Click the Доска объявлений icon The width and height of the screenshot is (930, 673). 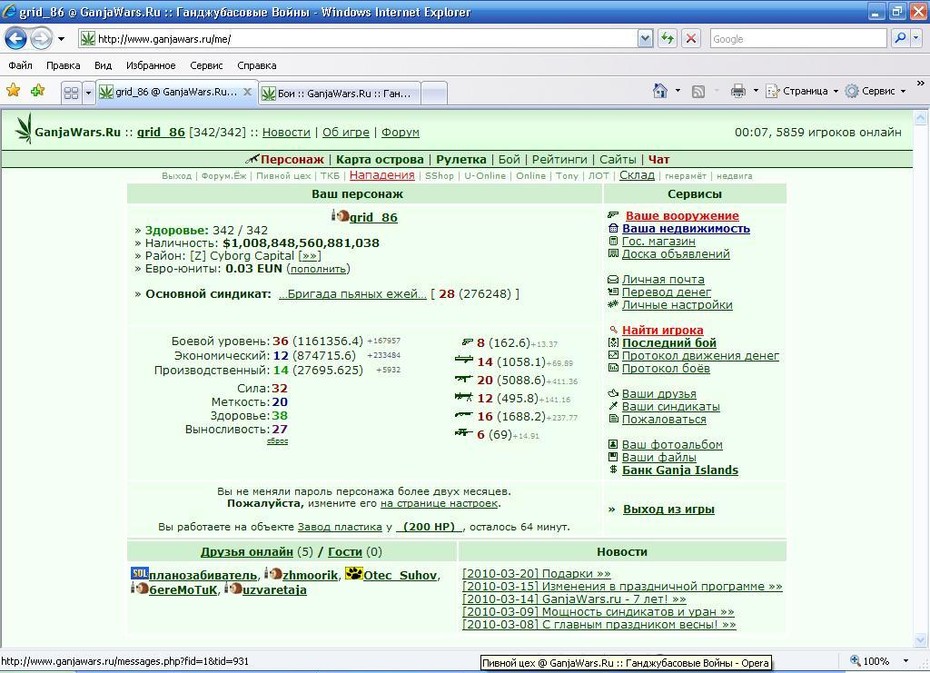613,254
